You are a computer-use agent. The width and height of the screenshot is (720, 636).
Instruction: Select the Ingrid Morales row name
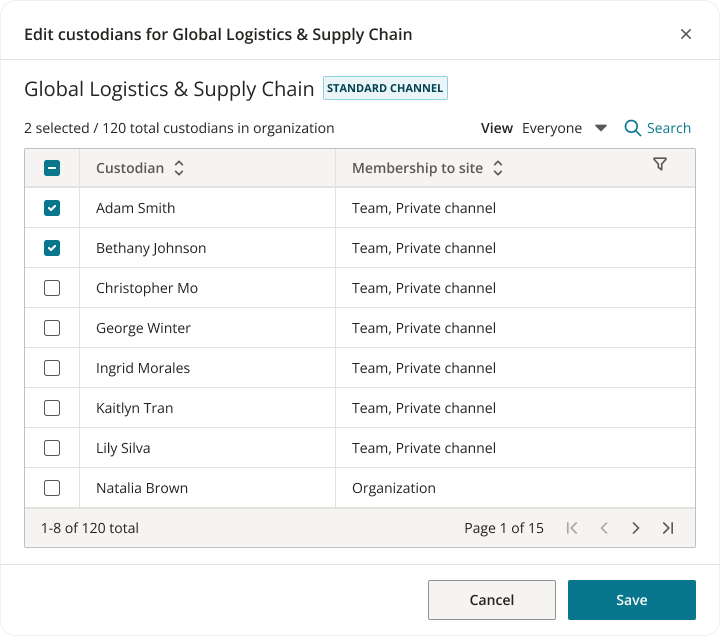[143, 368]
